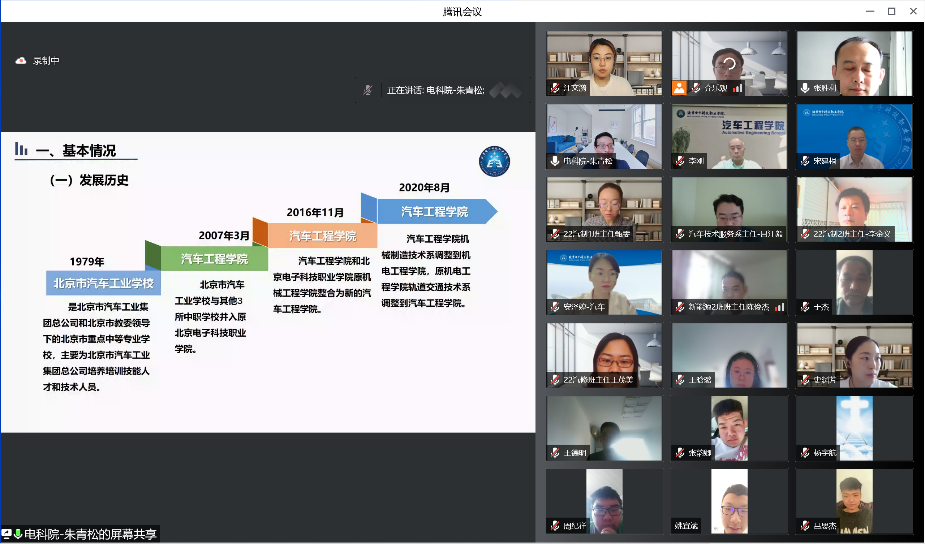Click the blue 2020年8月 汽车工程学院 arrow
The image size is (925, 544).
click(435, 211)
